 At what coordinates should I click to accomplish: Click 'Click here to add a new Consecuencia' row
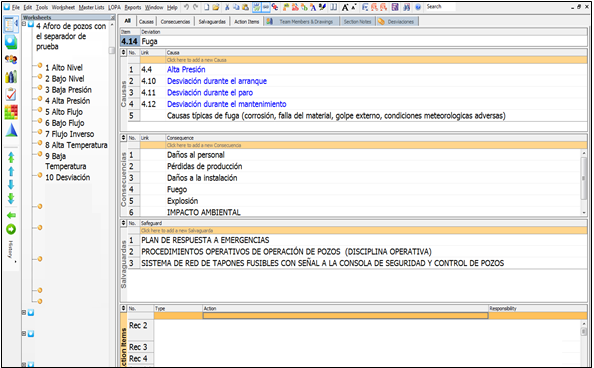pos(364,145)
